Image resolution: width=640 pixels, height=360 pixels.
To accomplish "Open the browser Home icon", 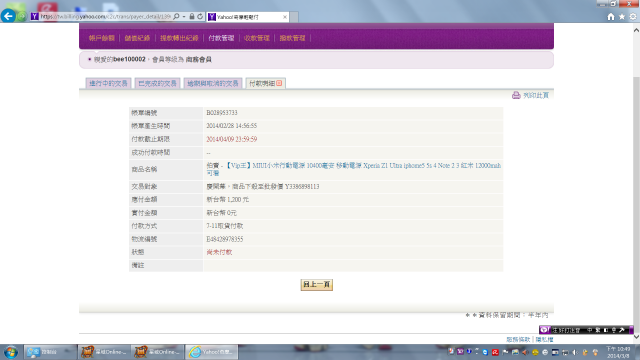I will [611, 17].
